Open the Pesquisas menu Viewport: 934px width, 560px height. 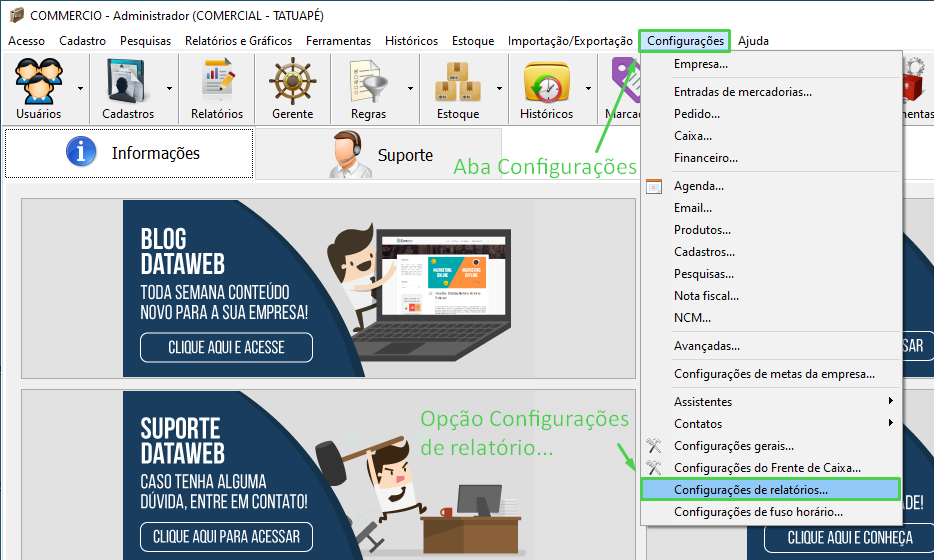click(145, 41)
